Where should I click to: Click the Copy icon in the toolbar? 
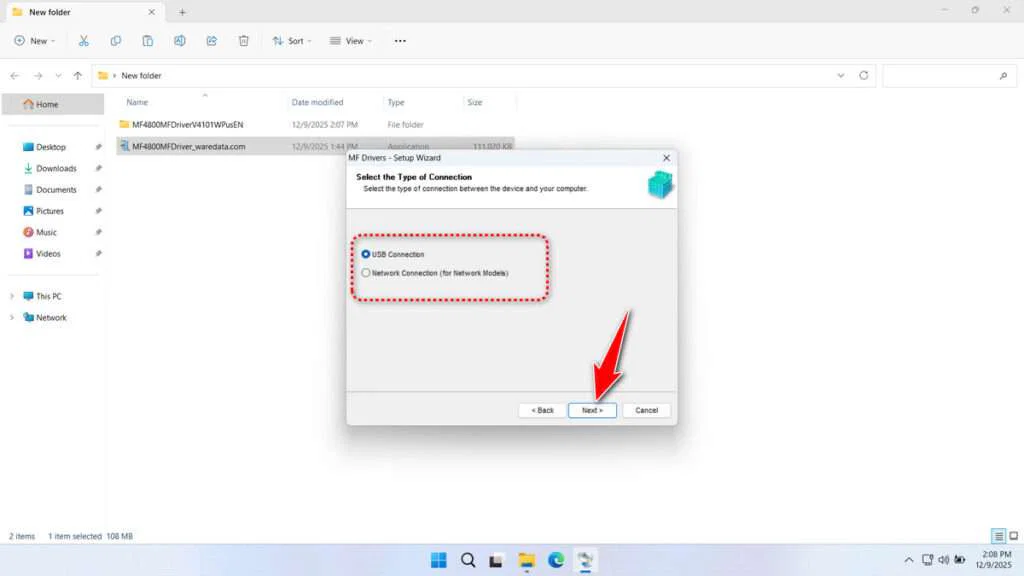coord(116,40)
